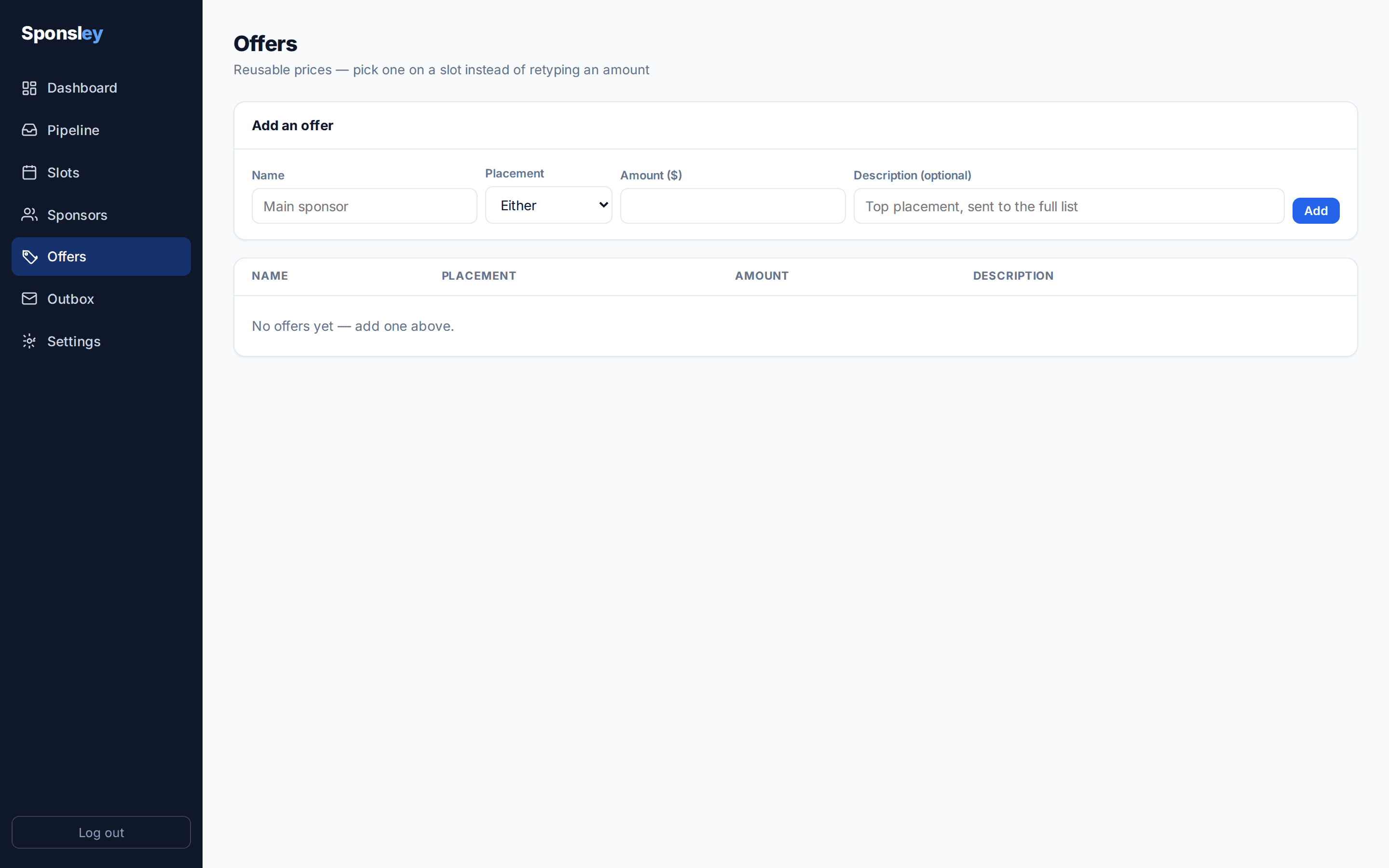The width and height of the screenshot is (1389, 868).
Task: Click the Sponsors people icon
Action: pyautogui.click(x=29, y=215)
